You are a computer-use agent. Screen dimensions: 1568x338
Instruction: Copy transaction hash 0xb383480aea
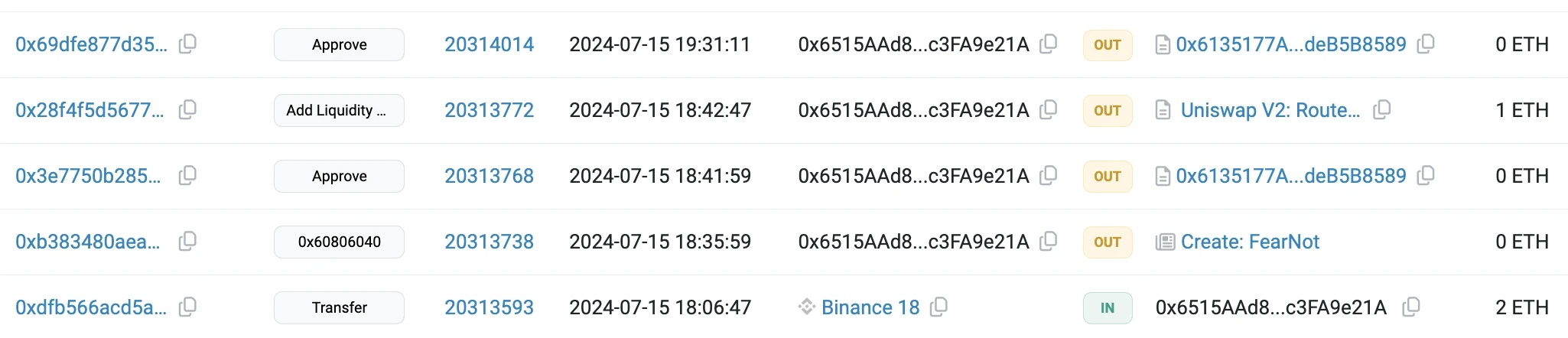coord(187,242)
